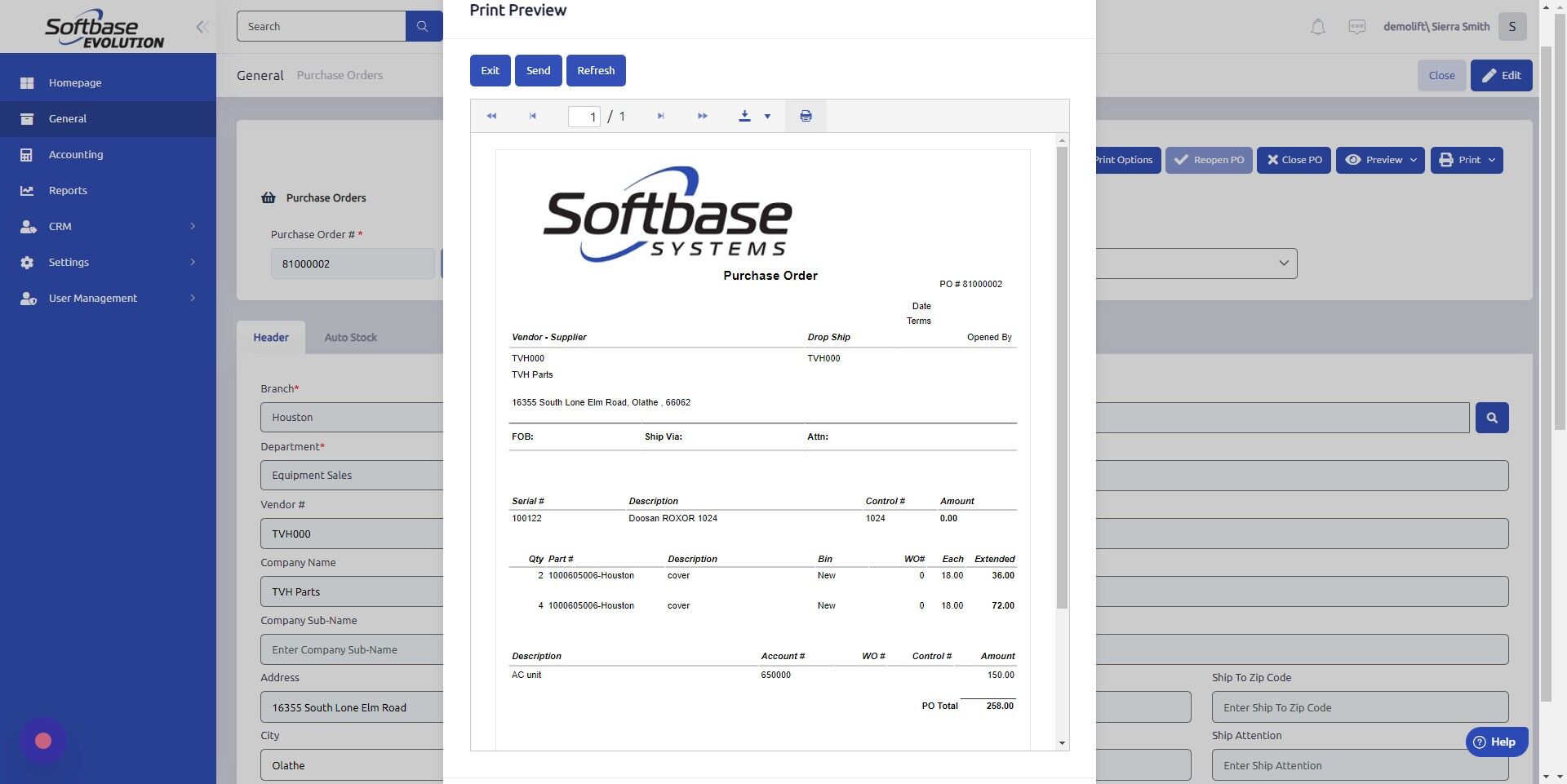1567x784 pixels.
Task: Expand the CRM submenu chevron
Action: (193, 226)
